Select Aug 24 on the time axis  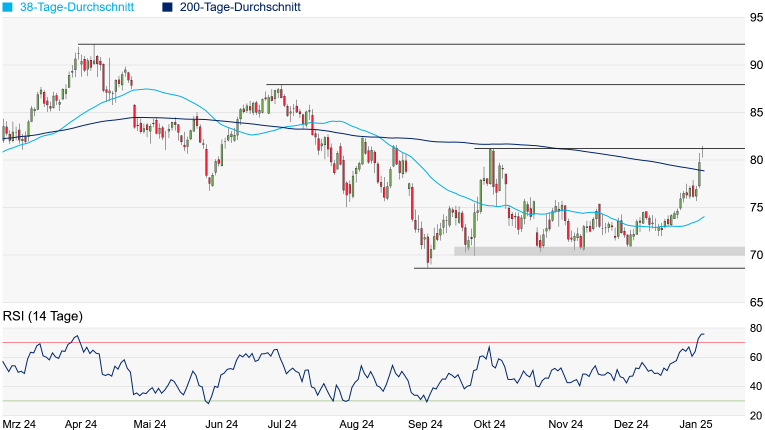pos(356,424)
